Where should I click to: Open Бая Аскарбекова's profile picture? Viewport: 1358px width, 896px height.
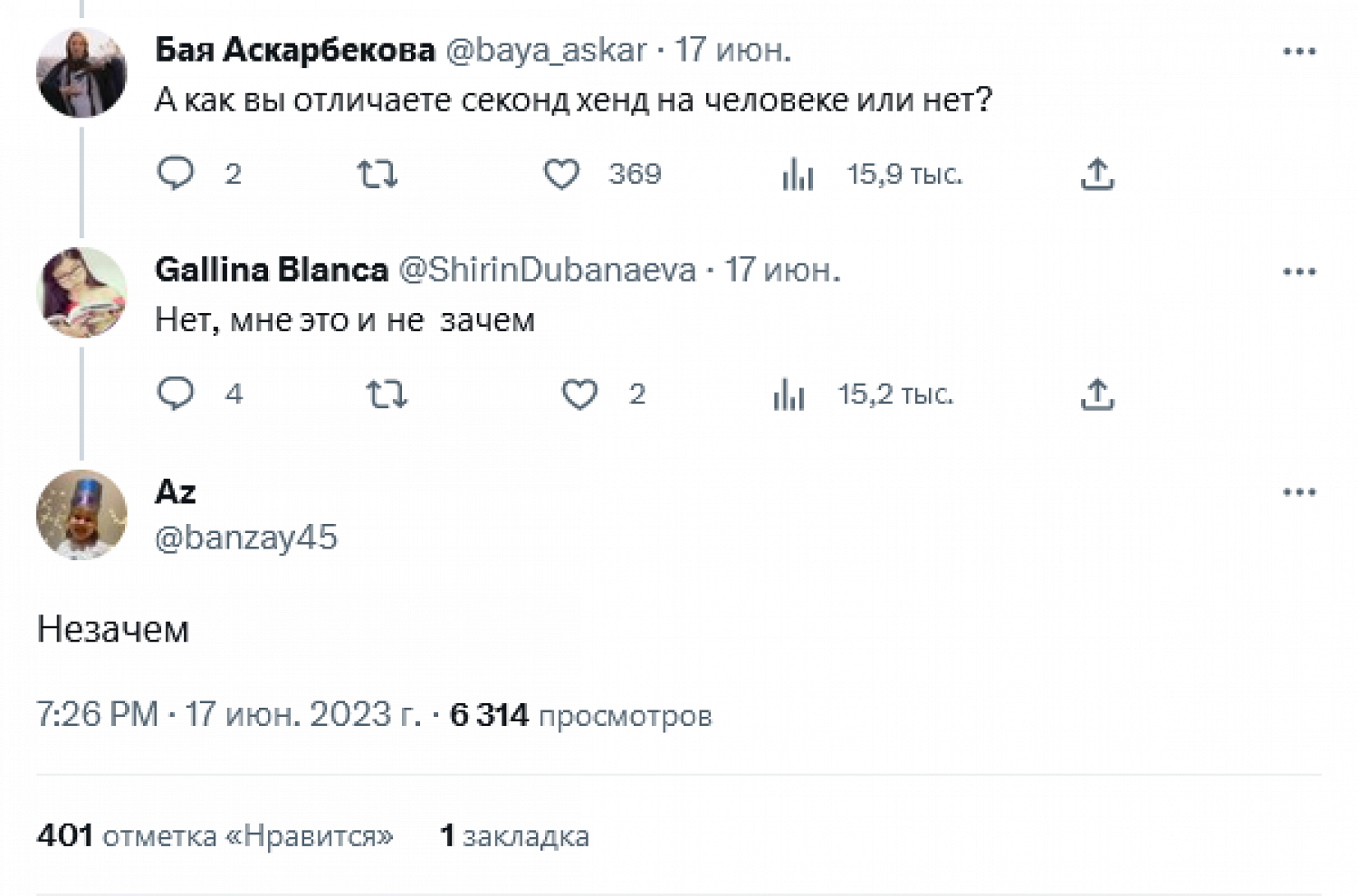(x=81, y=72)
